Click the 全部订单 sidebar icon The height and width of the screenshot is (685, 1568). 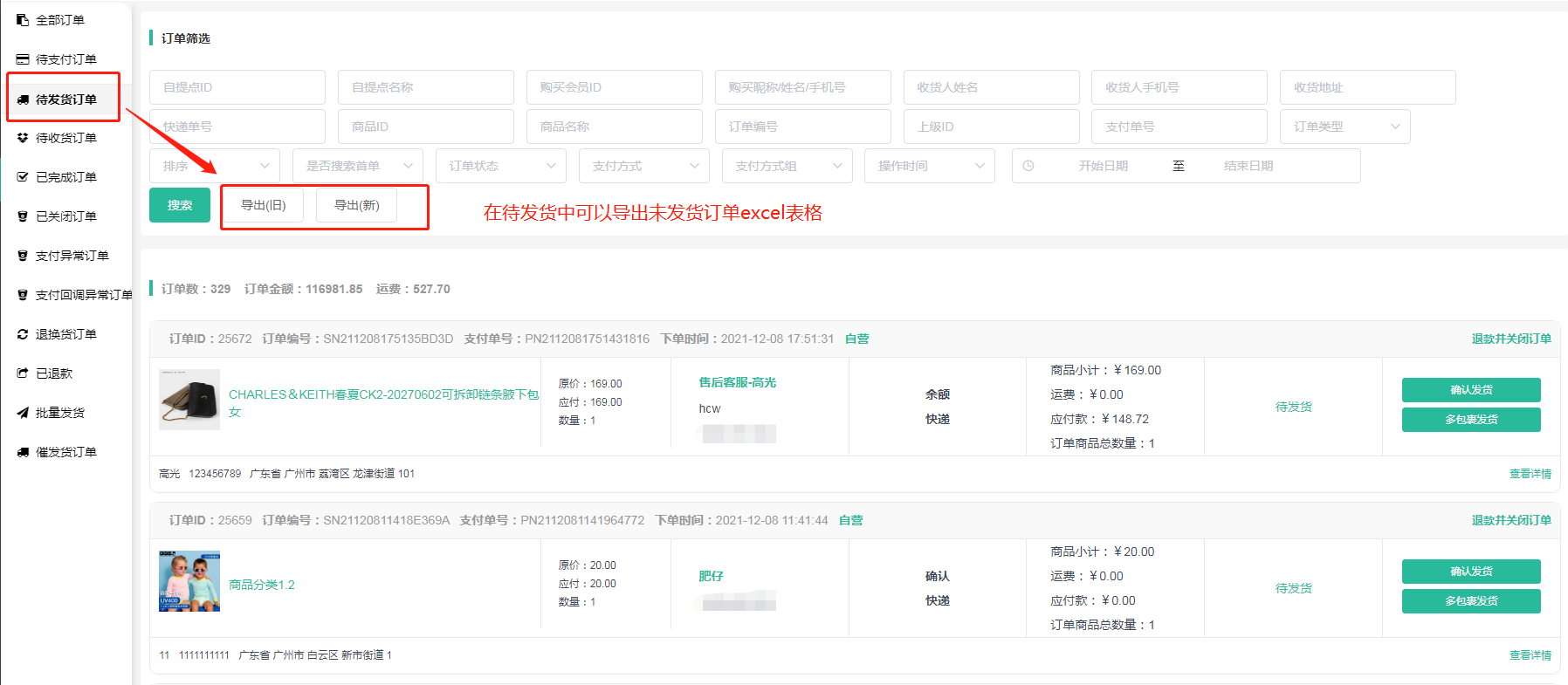23,20
